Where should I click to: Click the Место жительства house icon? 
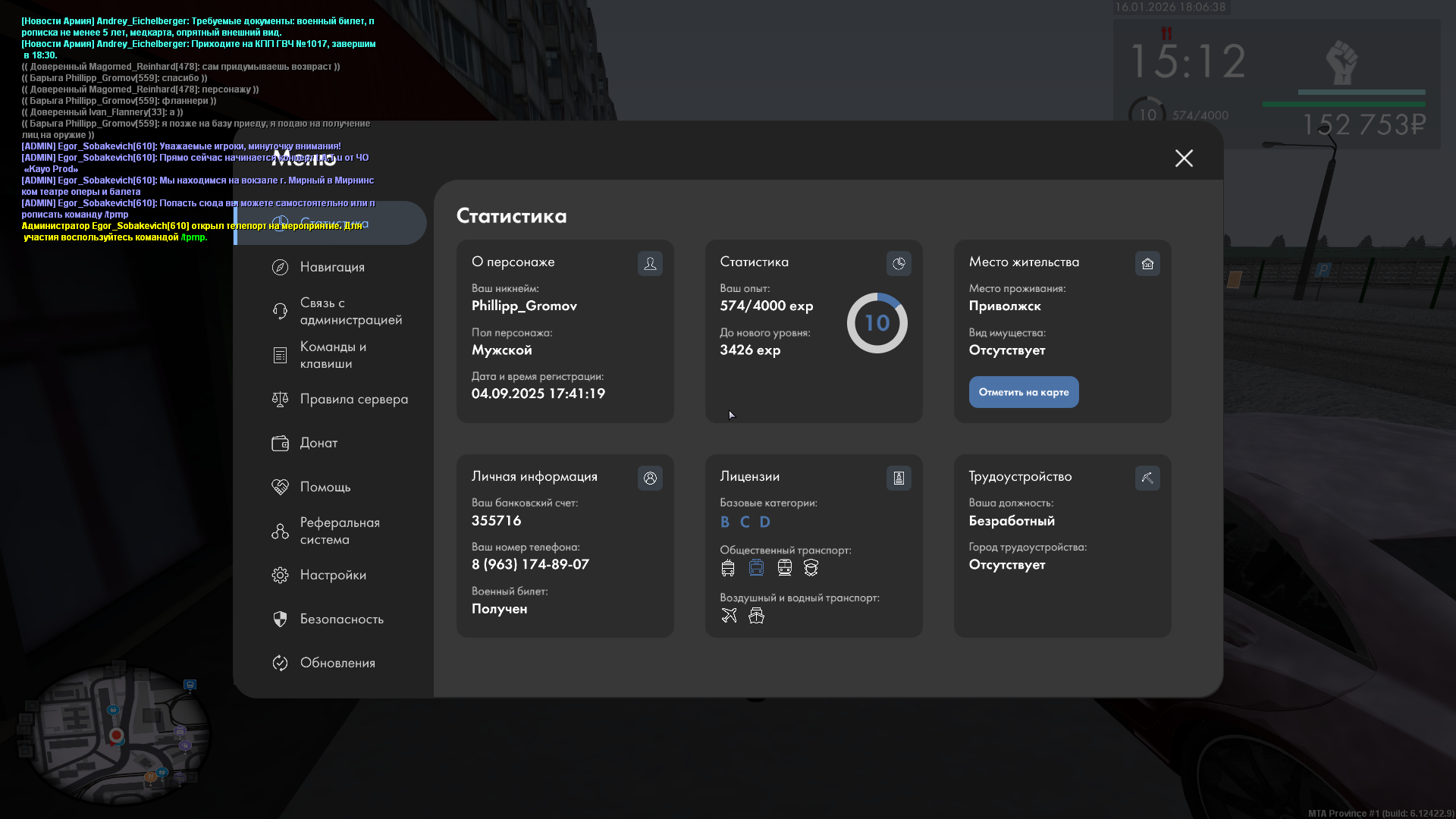1147,263
